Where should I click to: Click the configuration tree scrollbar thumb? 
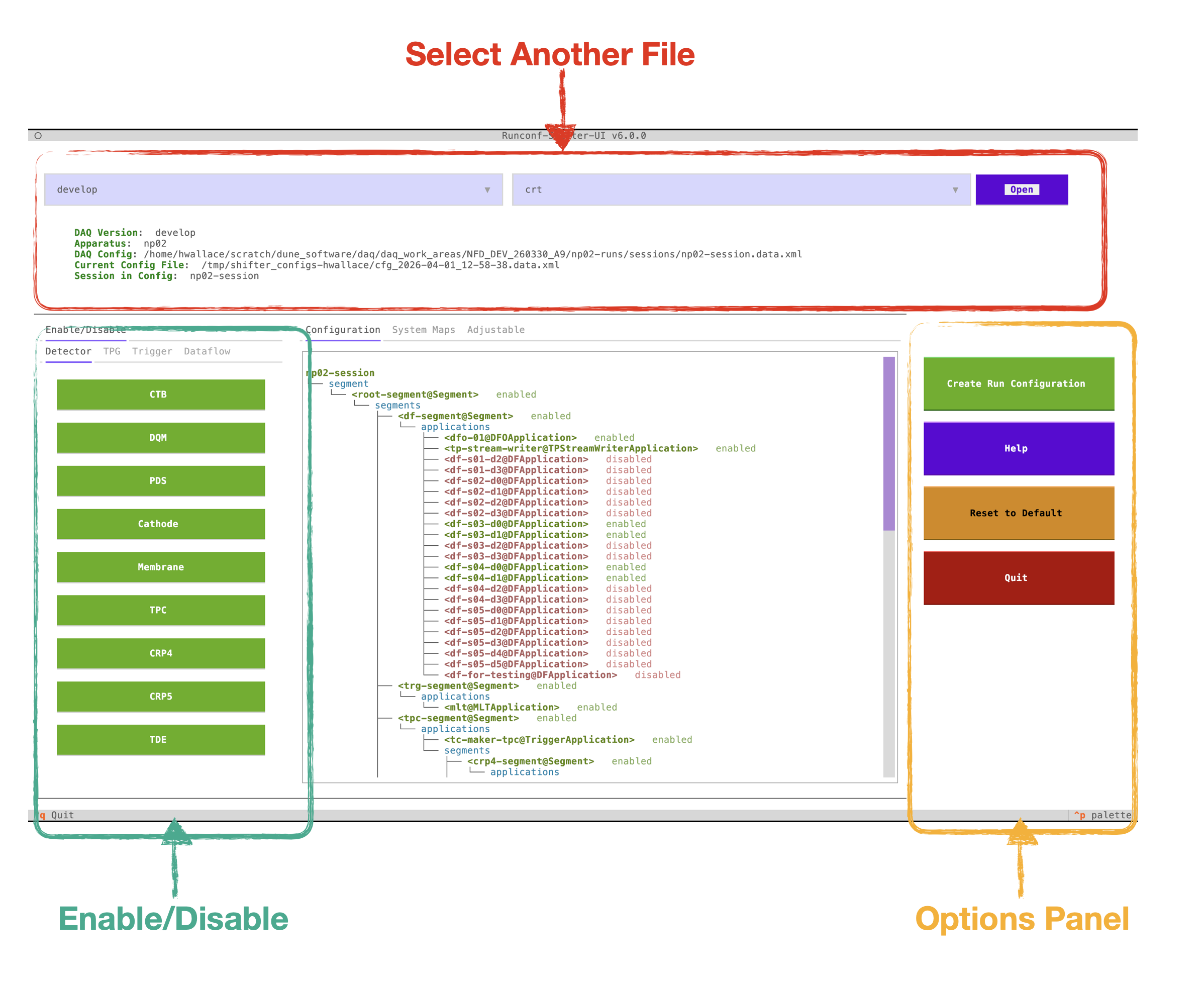click(889, 444)
